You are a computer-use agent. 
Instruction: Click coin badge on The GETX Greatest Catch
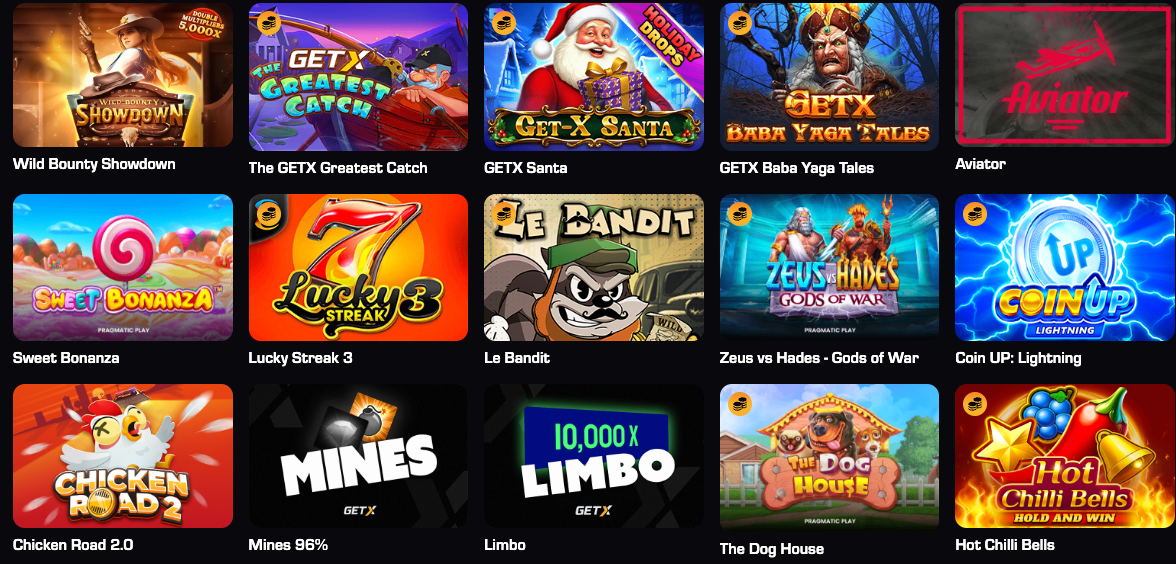(268, 22)
